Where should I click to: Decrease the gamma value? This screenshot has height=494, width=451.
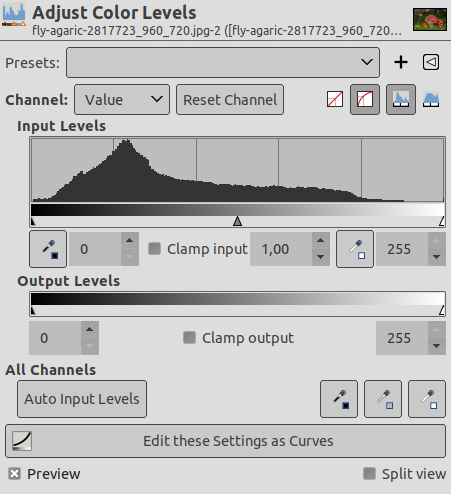[321, 257]
